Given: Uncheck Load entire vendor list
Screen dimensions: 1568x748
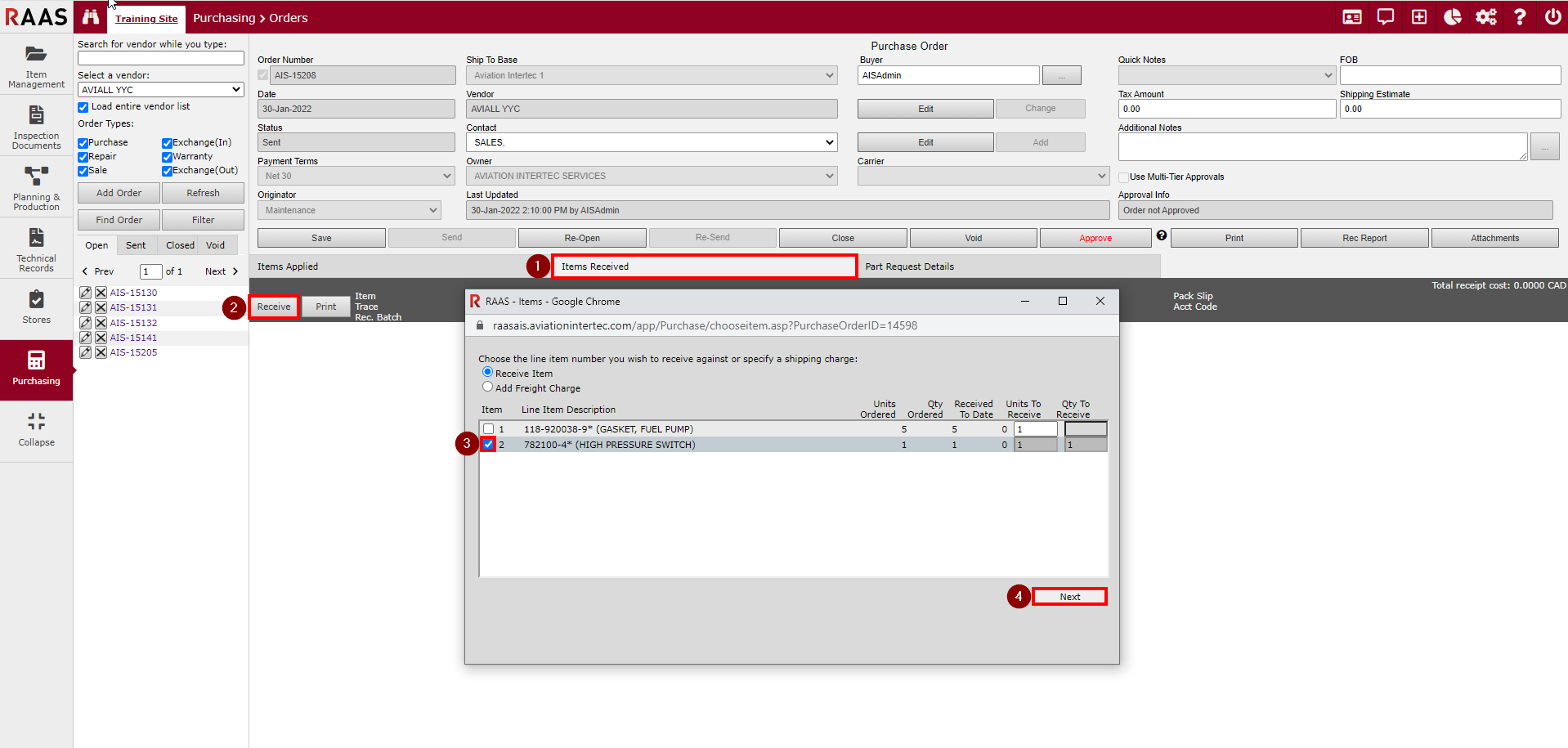Looking at the screenshot, I should pos(83,107).
